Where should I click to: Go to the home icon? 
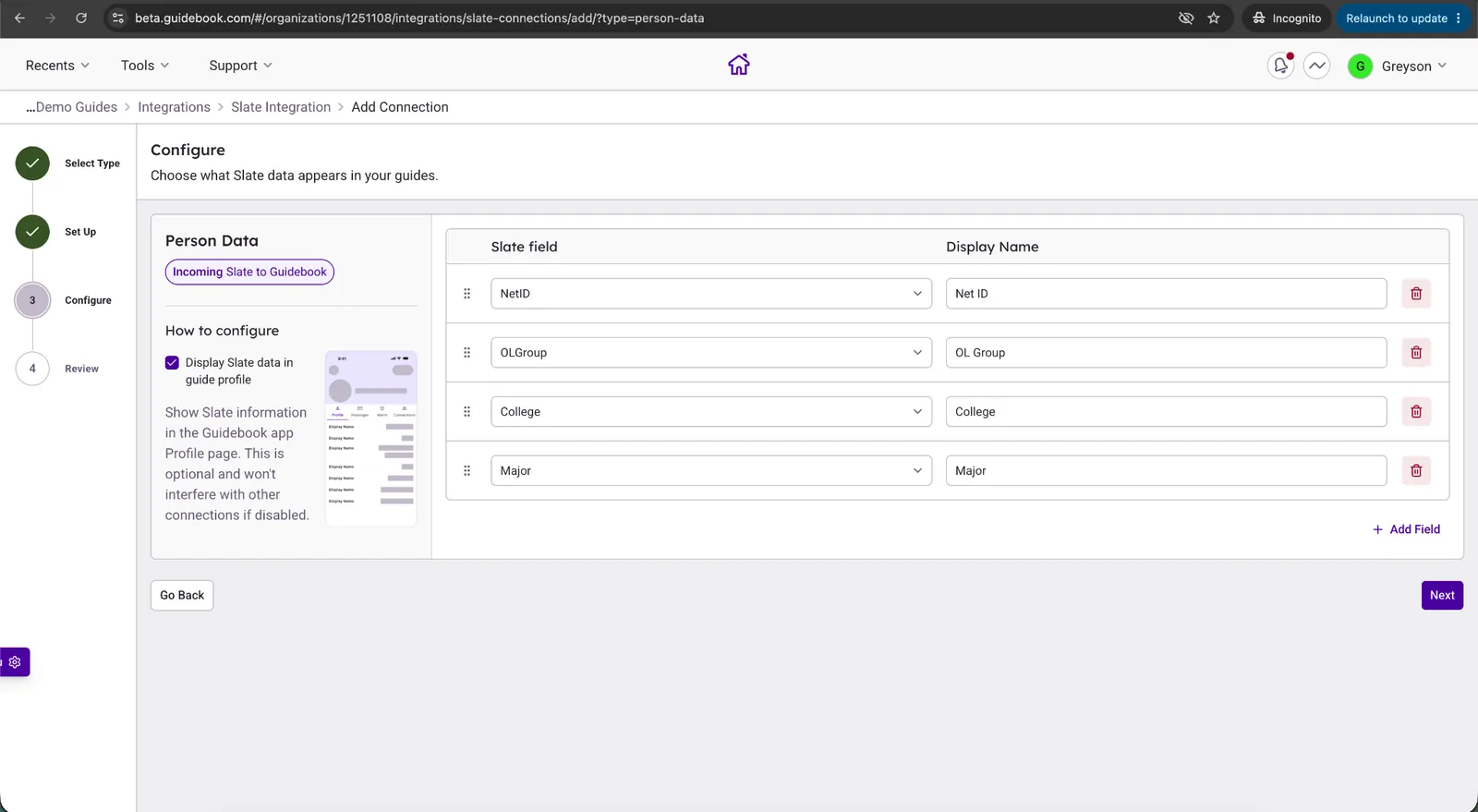pyautogui.click(x=739, y=65)
